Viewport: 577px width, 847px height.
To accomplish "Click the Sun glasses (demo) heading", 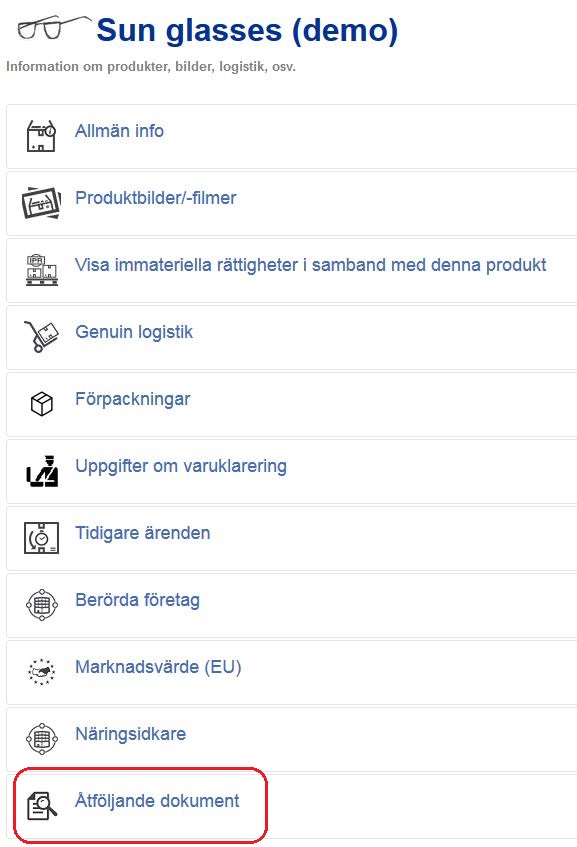I will click(x=247, y=30).
